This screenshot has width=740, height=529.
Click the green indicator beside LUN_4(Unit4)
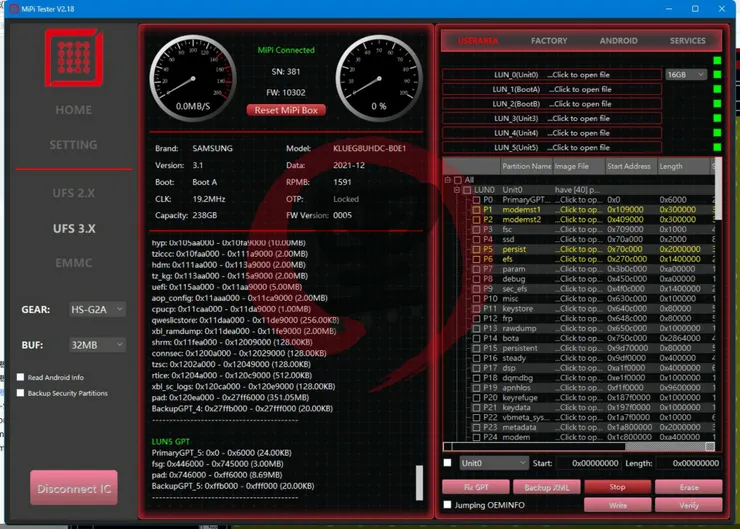pyautogui.click(x=717, y=133)
